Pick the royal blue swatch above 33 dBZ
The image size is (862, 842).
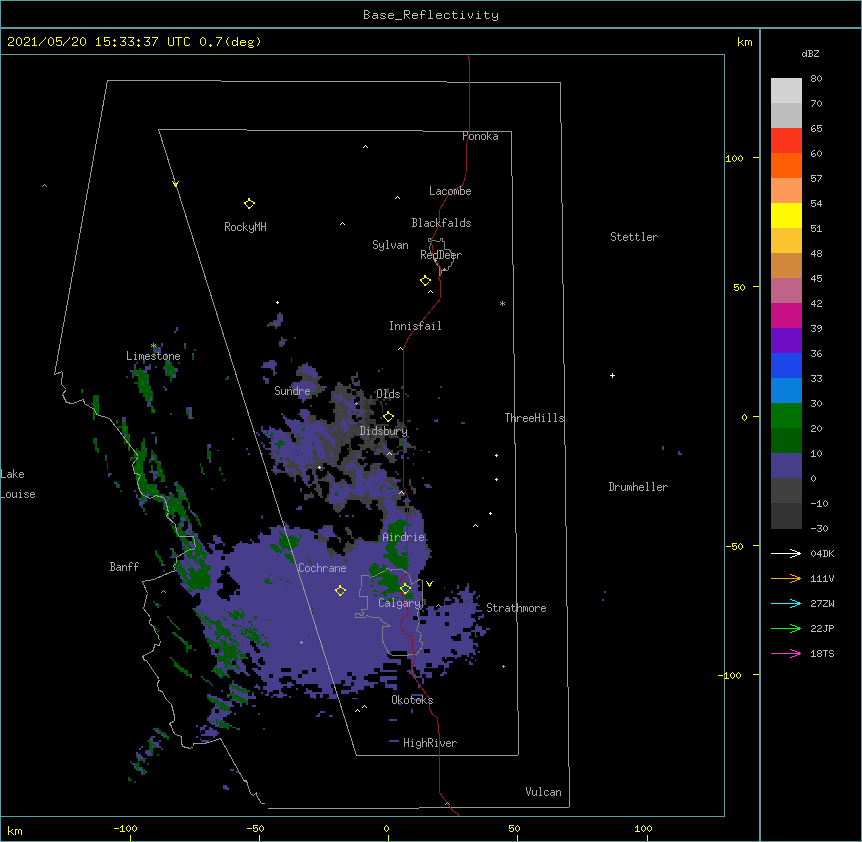(786, 365)
